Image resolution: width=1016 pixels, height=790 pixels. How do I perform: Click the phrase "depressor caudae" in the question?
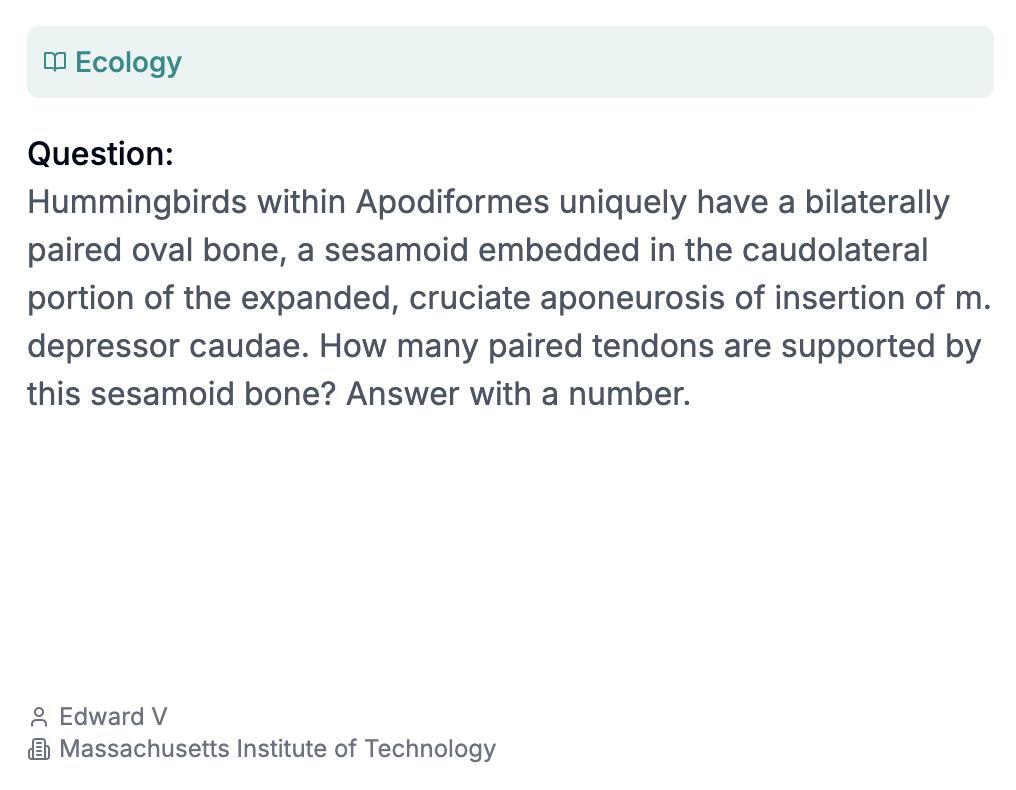pyautogui.click(x=168, y=346)
